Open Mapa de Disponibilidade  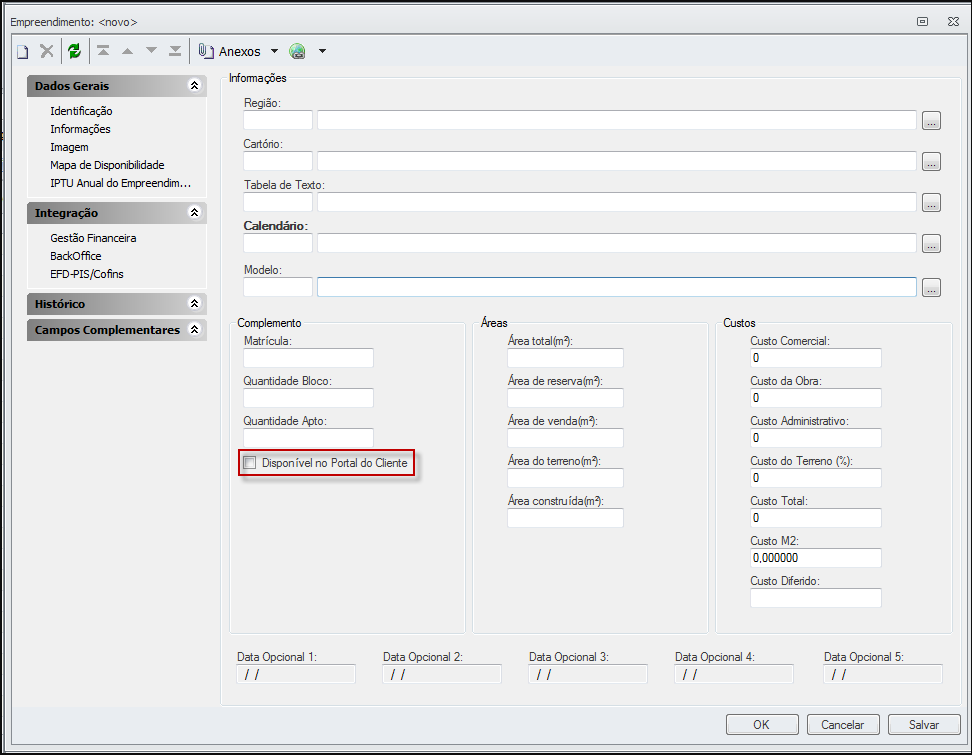[x=107, y=165]
